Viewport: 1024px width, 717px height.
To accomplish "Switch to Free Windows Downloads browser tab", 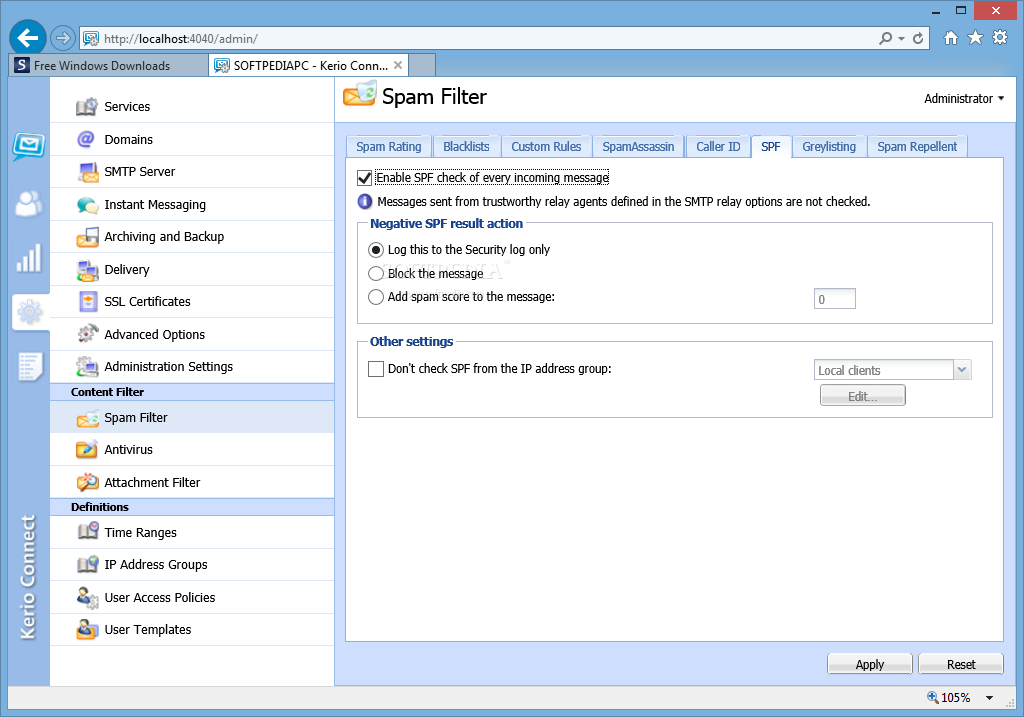I will [x=109, y=65].
